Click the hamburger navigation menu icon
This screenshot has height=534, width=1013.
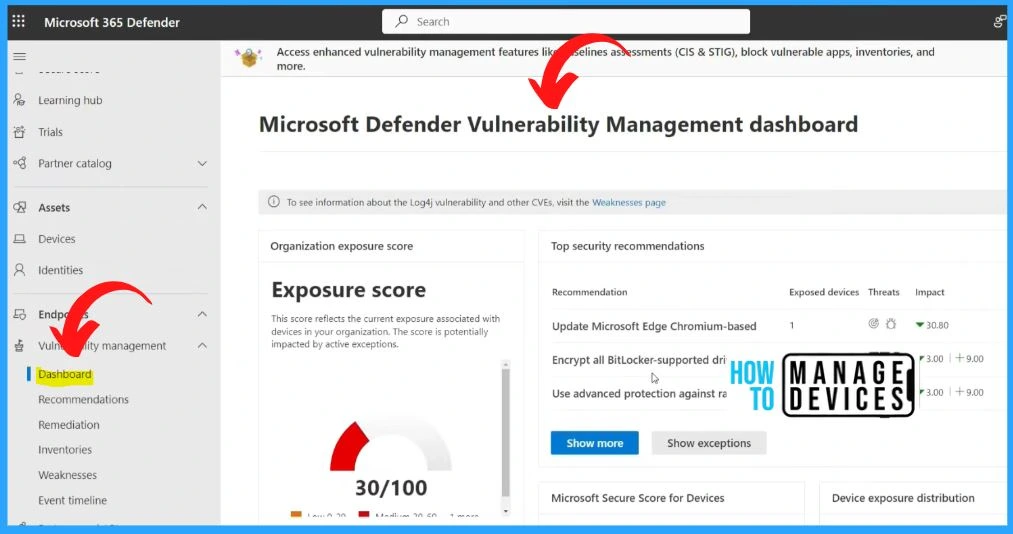point(19,56)
